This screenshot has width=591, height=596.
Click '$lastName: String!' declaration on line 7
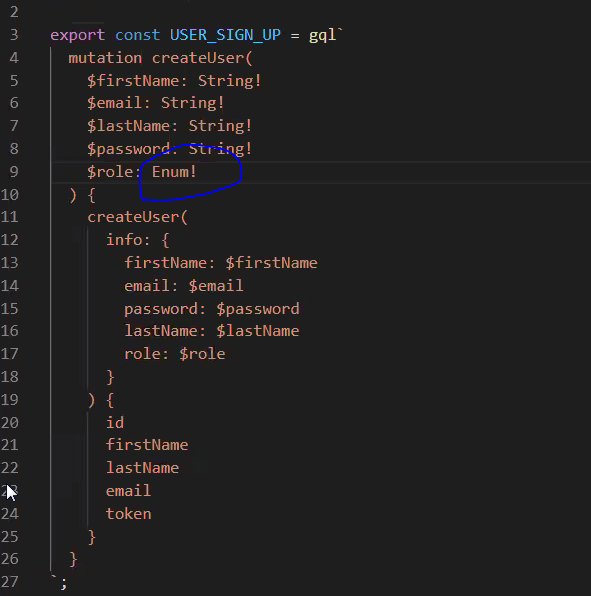[170, 126]
